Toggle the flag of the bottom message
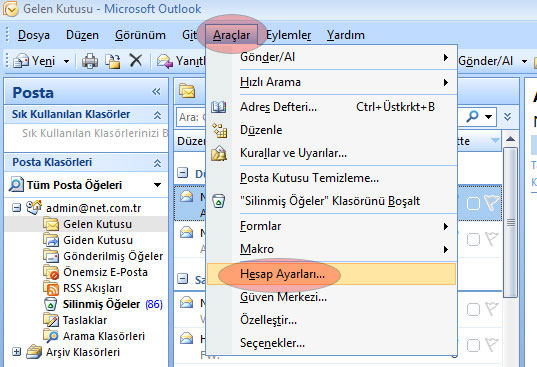Screen dimensions: 537x367 point(491,344)
